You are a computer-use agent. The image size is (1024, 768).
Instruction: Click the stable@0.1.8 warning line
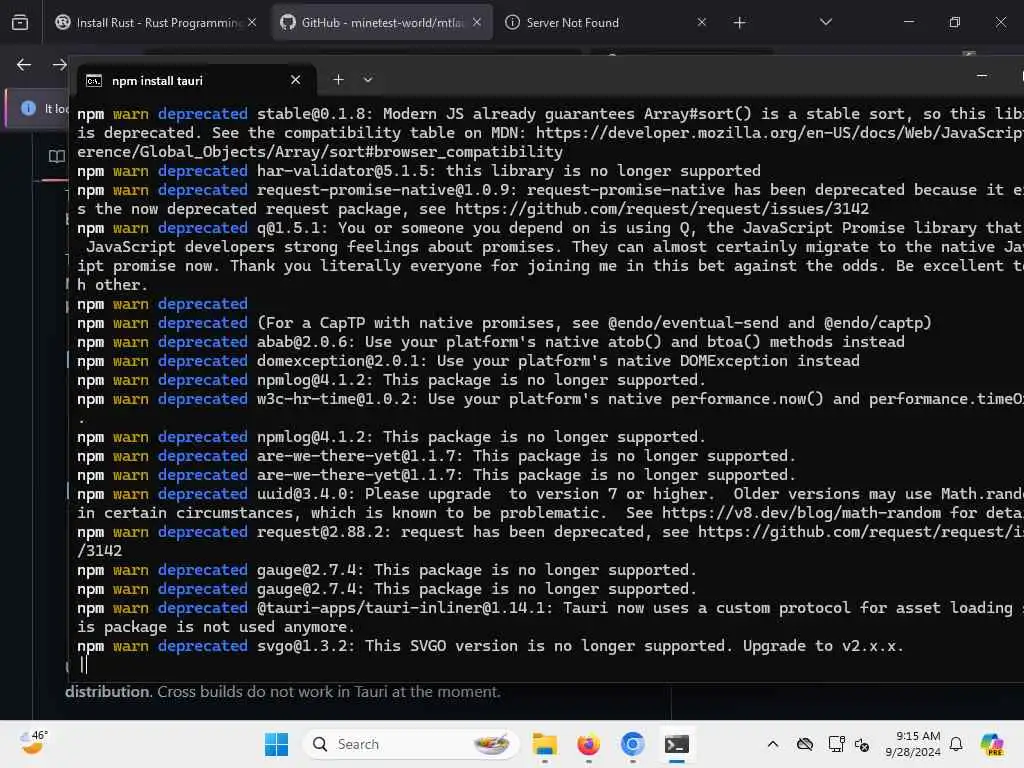550,133
